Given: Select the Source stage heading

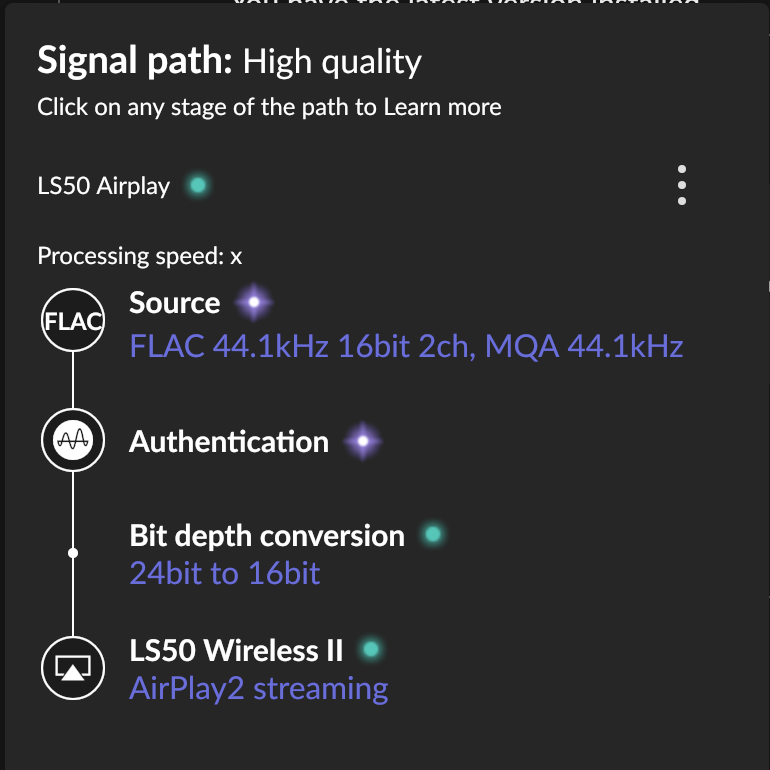Looking at the screenshot, I should coord(174,302).
